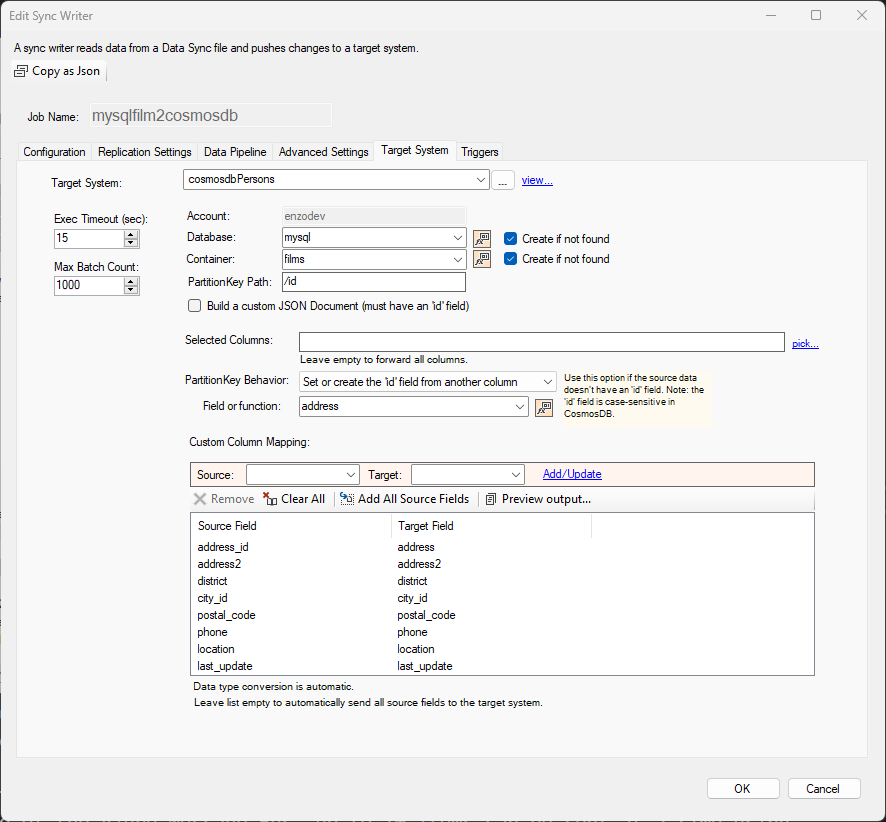The width and height of the screenshot is (886, 822).
Task: Click the pick... link for Selected Columns
Action: [805, 343]
